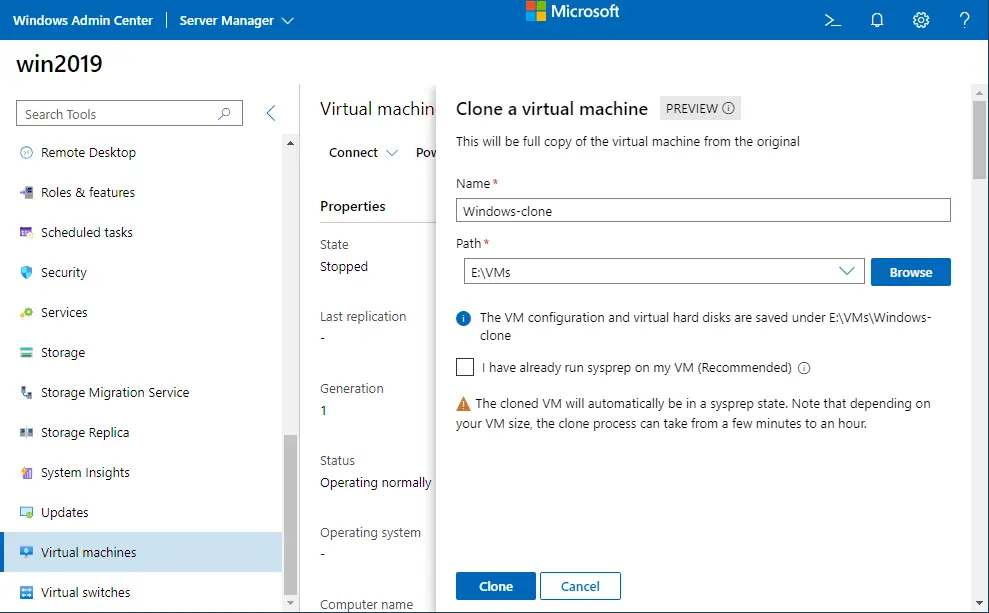Image resolution: width=989 pixels, height=613 pixels.
Task: Click the Microsoft logo
Action: 572,11
